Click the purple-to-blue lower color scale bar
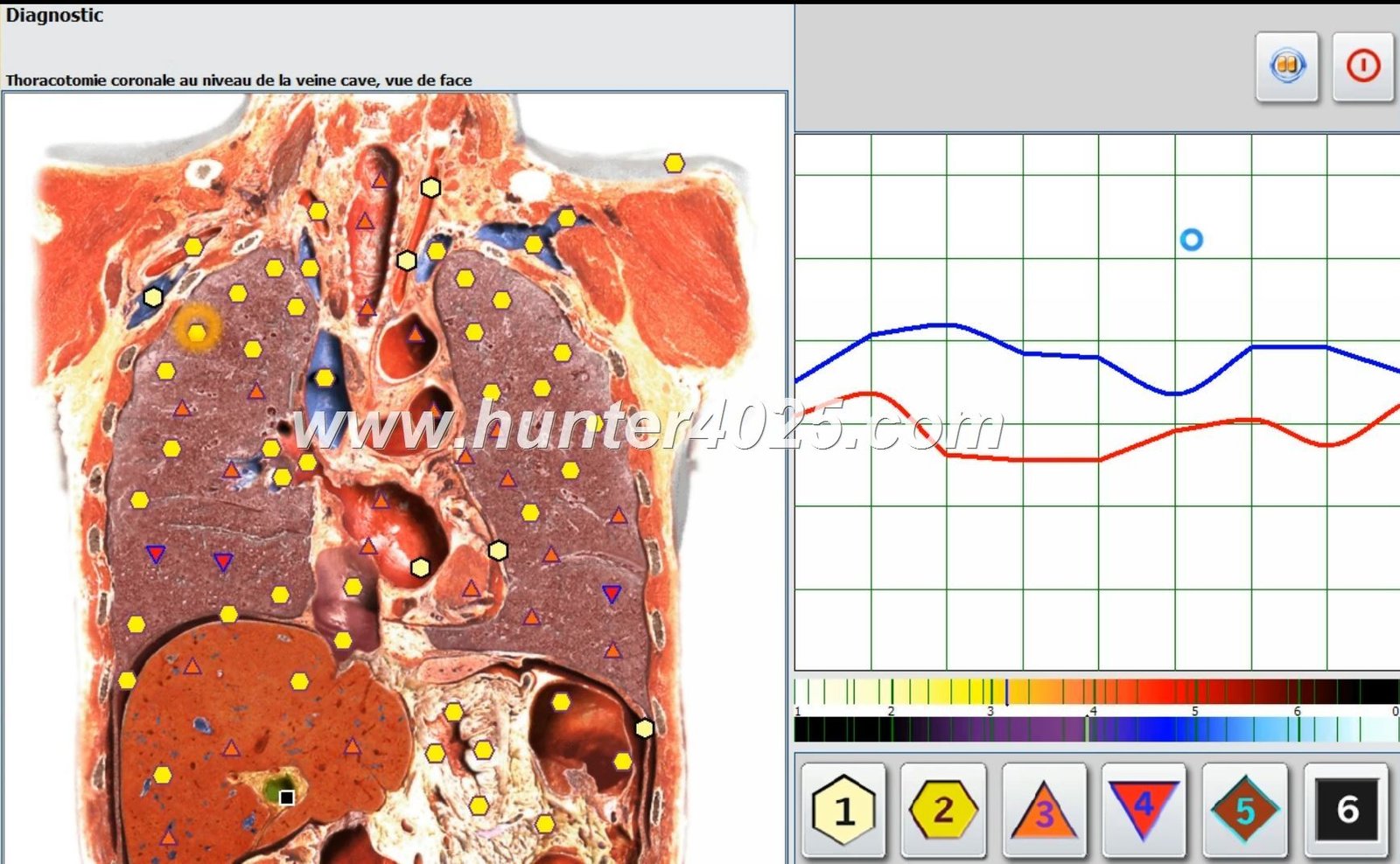 point(1094,729)
